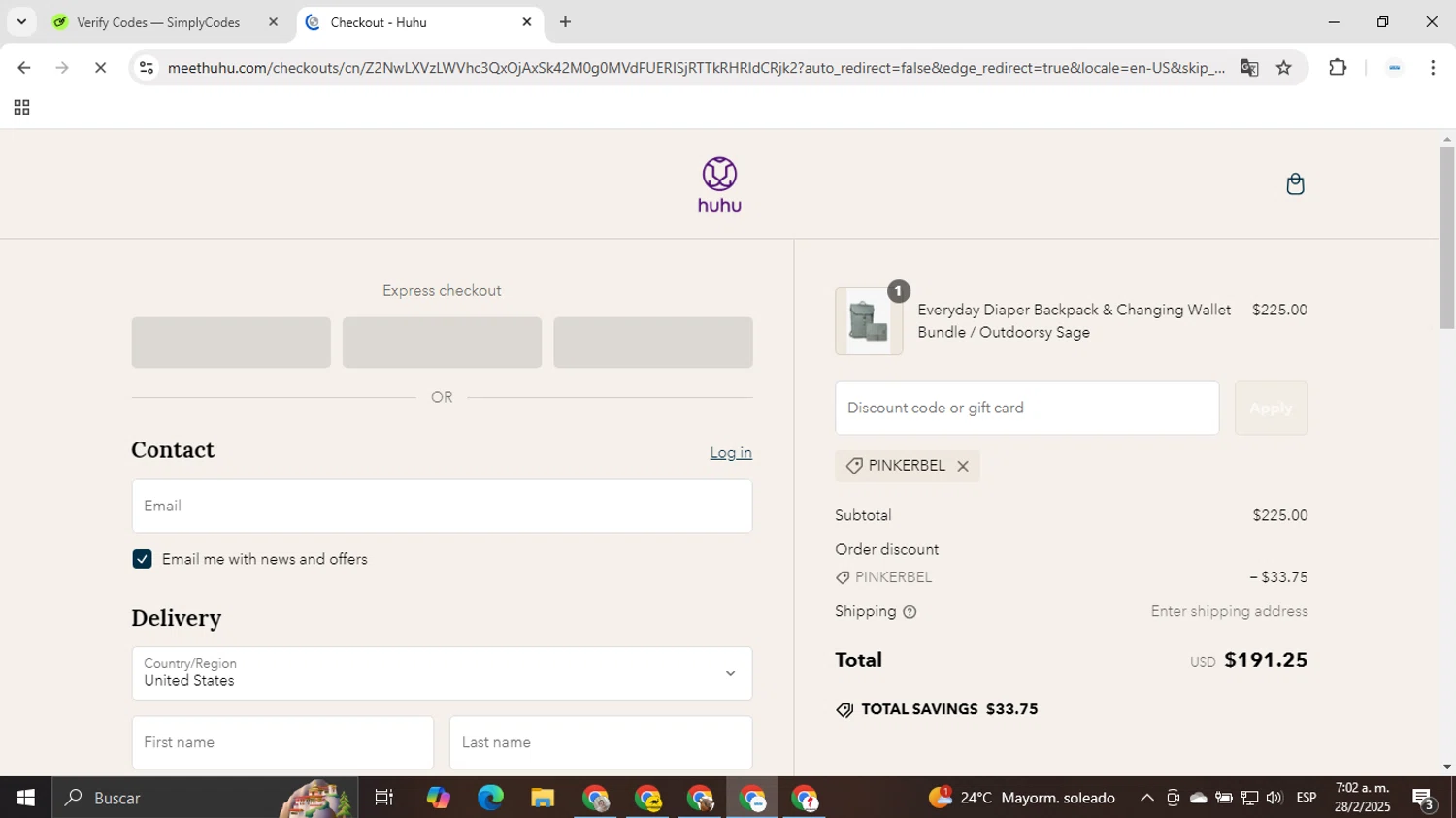Click the middle express checkout button
This screenshot has height=818, width=1456.
tap(442, 343)
